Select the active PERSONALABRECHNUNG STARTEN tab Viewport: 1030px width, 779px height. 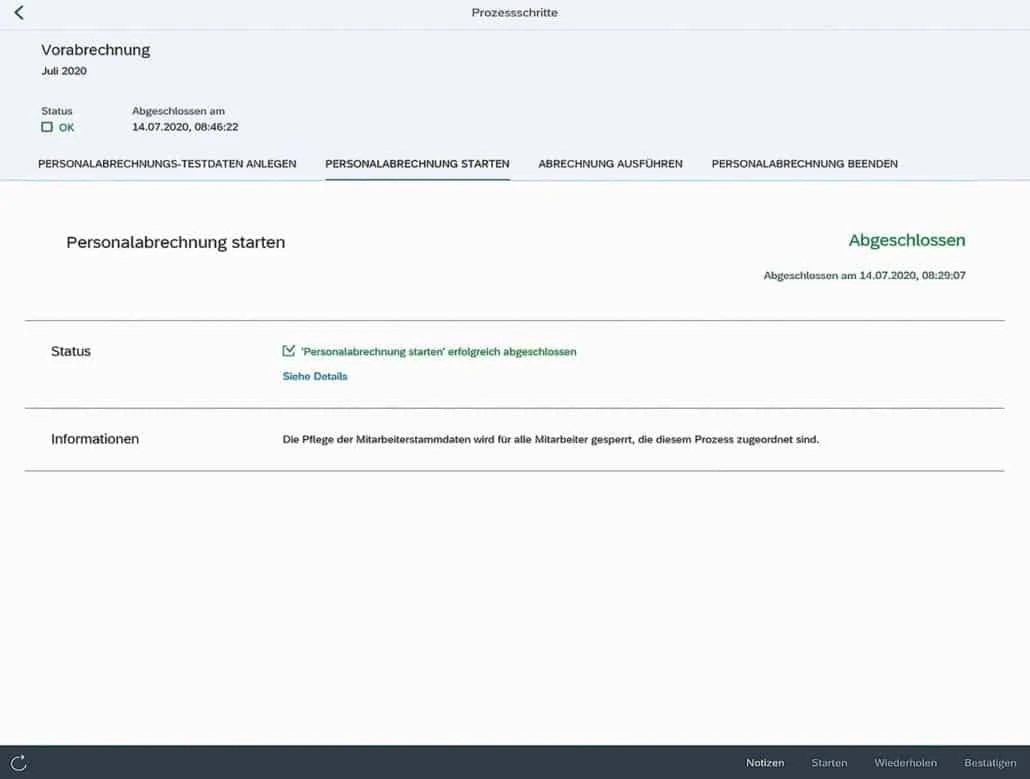tap(417, 163)
